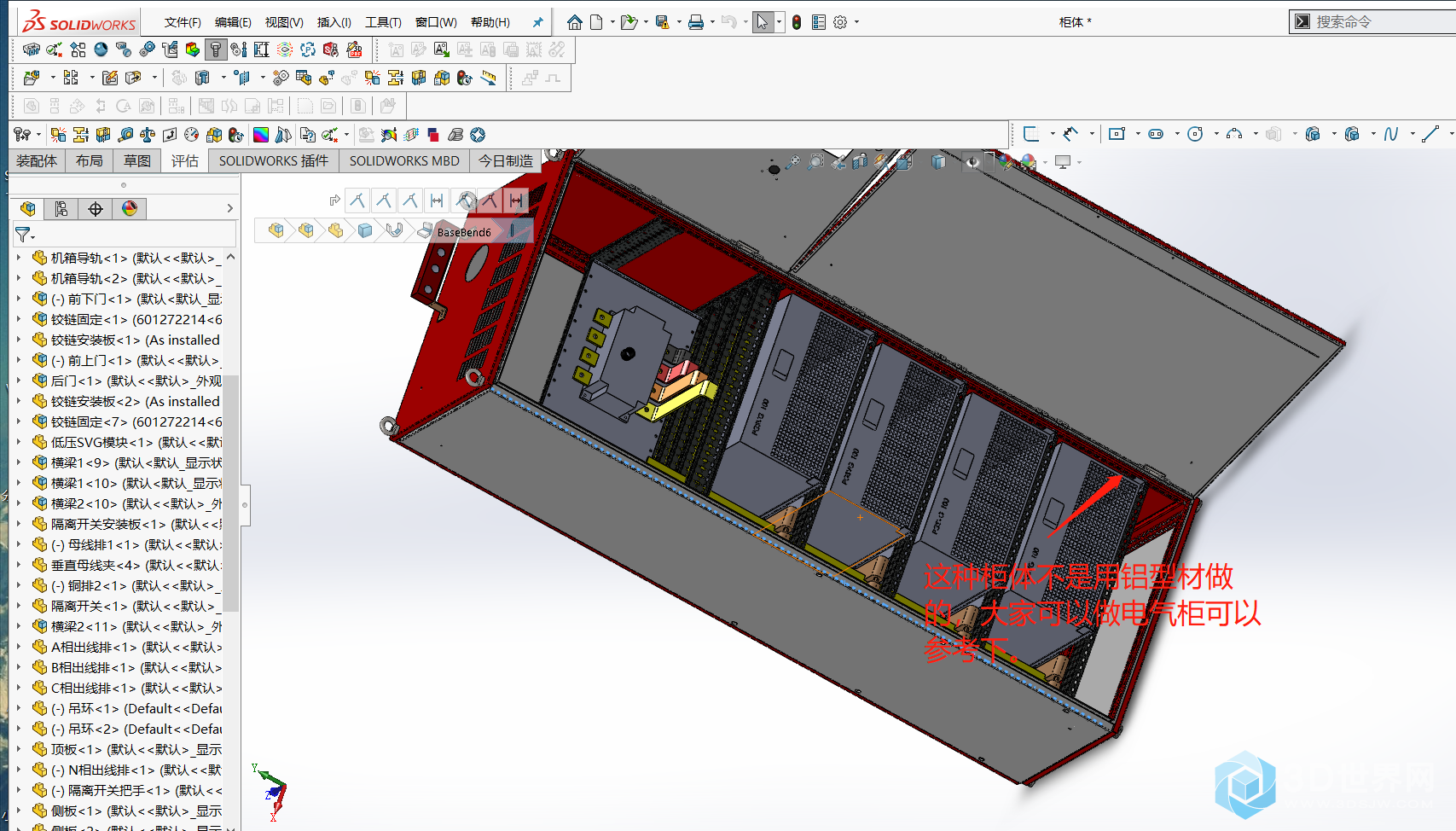Toggle the Section View icon in the viewport toolbar
The image size is (1456, 831).
[861, 161]
